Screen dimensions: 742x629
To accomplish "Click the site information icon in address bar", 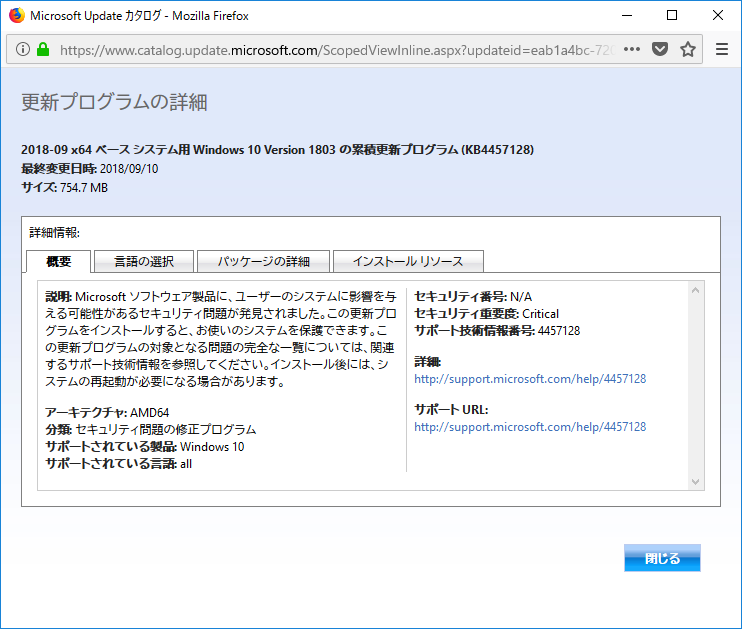I will pos(23,49).
